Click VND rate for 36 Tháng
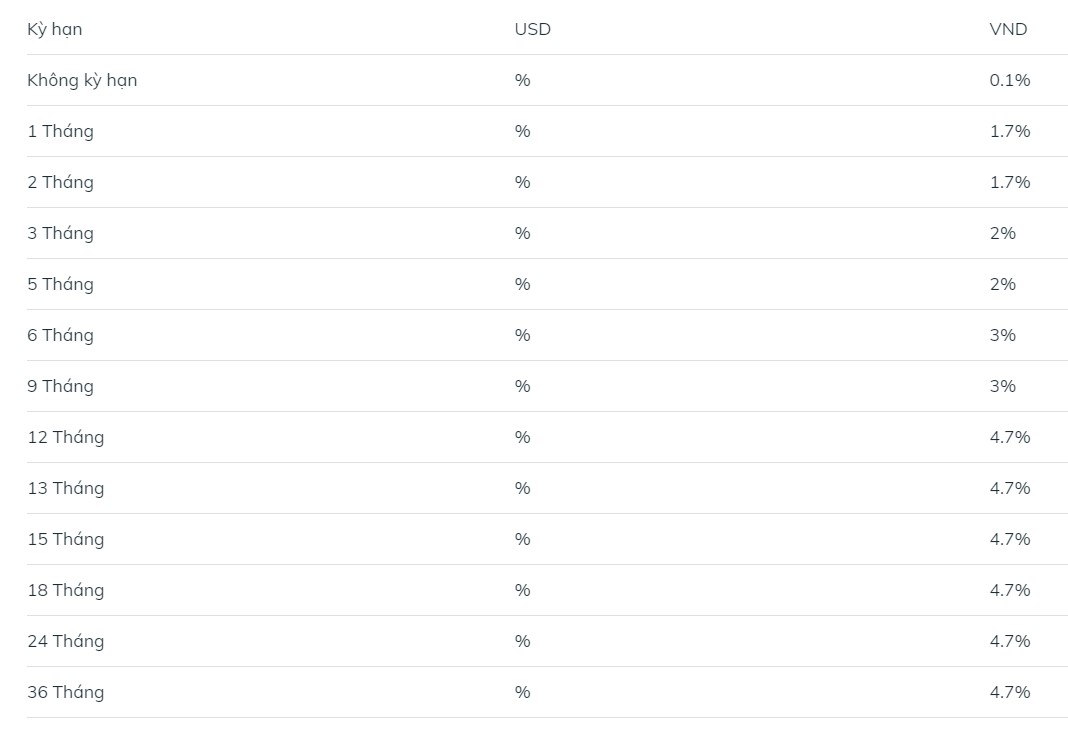Viewport: 1068px width, 735px height. click(1010, 692)
